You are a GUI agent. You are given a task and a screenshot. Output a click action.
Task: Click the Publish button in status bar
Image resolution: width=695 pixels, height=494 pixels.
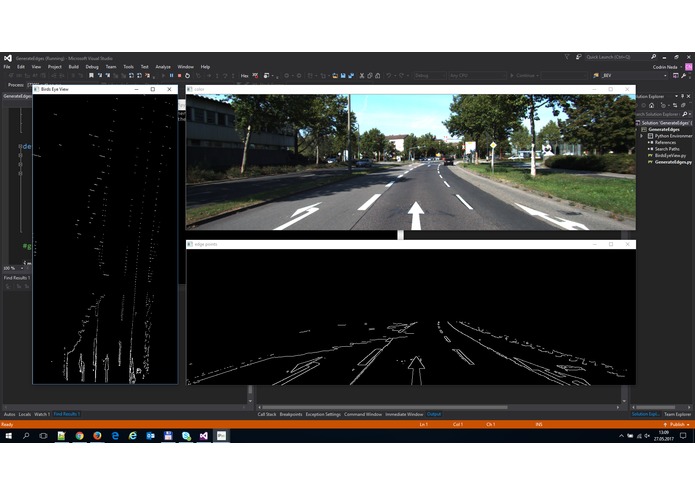676,424
